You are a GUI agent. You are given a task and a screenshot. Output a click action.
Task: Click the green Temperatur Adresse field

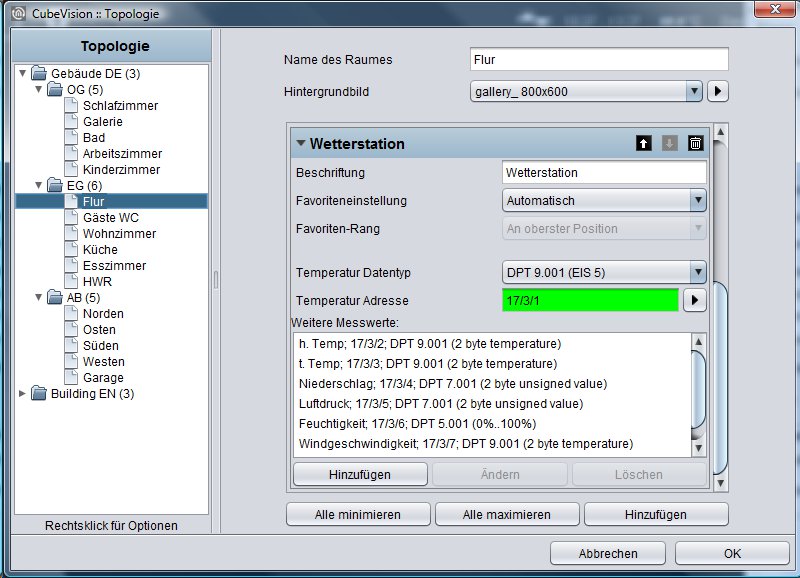590,300
